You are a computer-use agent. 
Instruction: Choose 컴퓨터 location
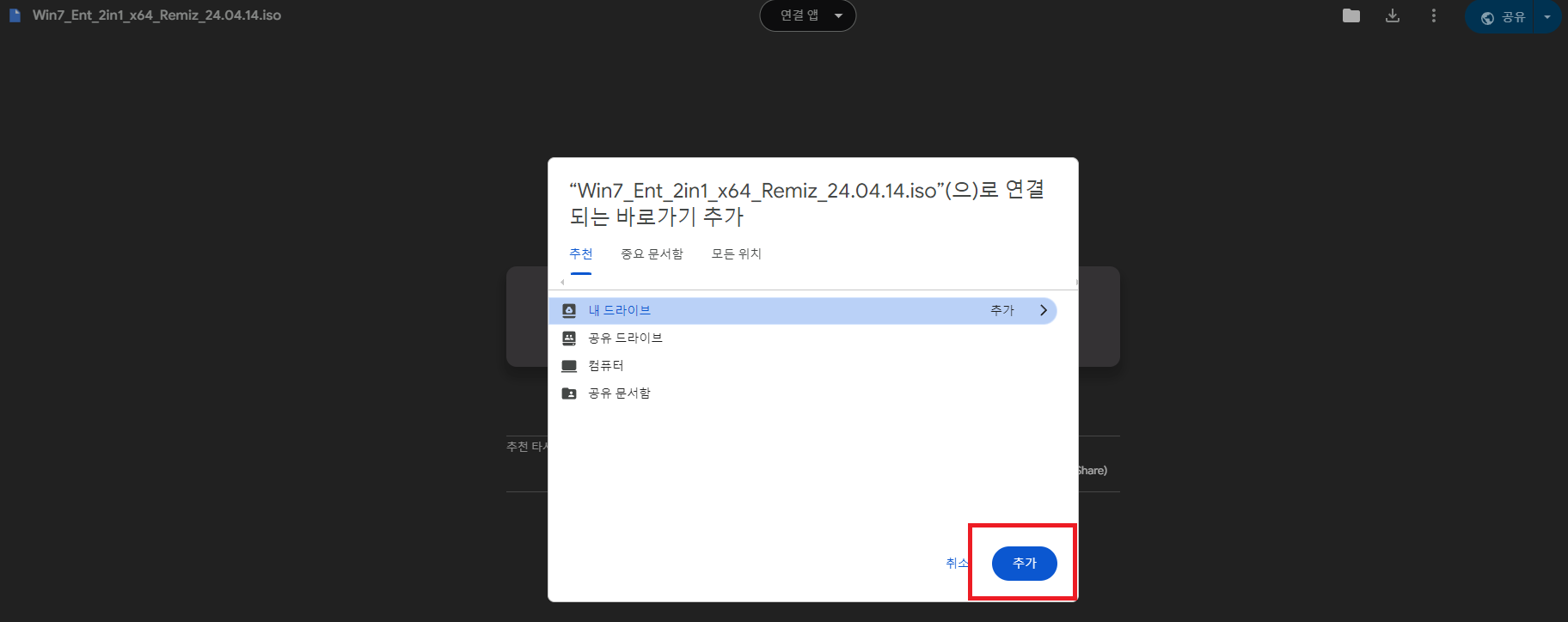coord(802,366)
